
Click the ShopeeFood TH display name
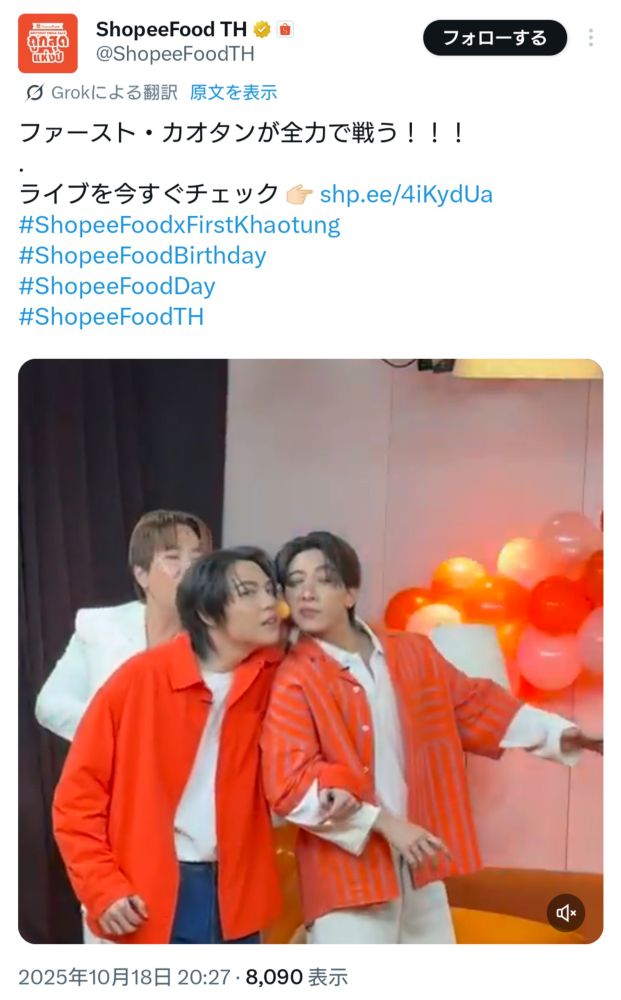[171, 29]
